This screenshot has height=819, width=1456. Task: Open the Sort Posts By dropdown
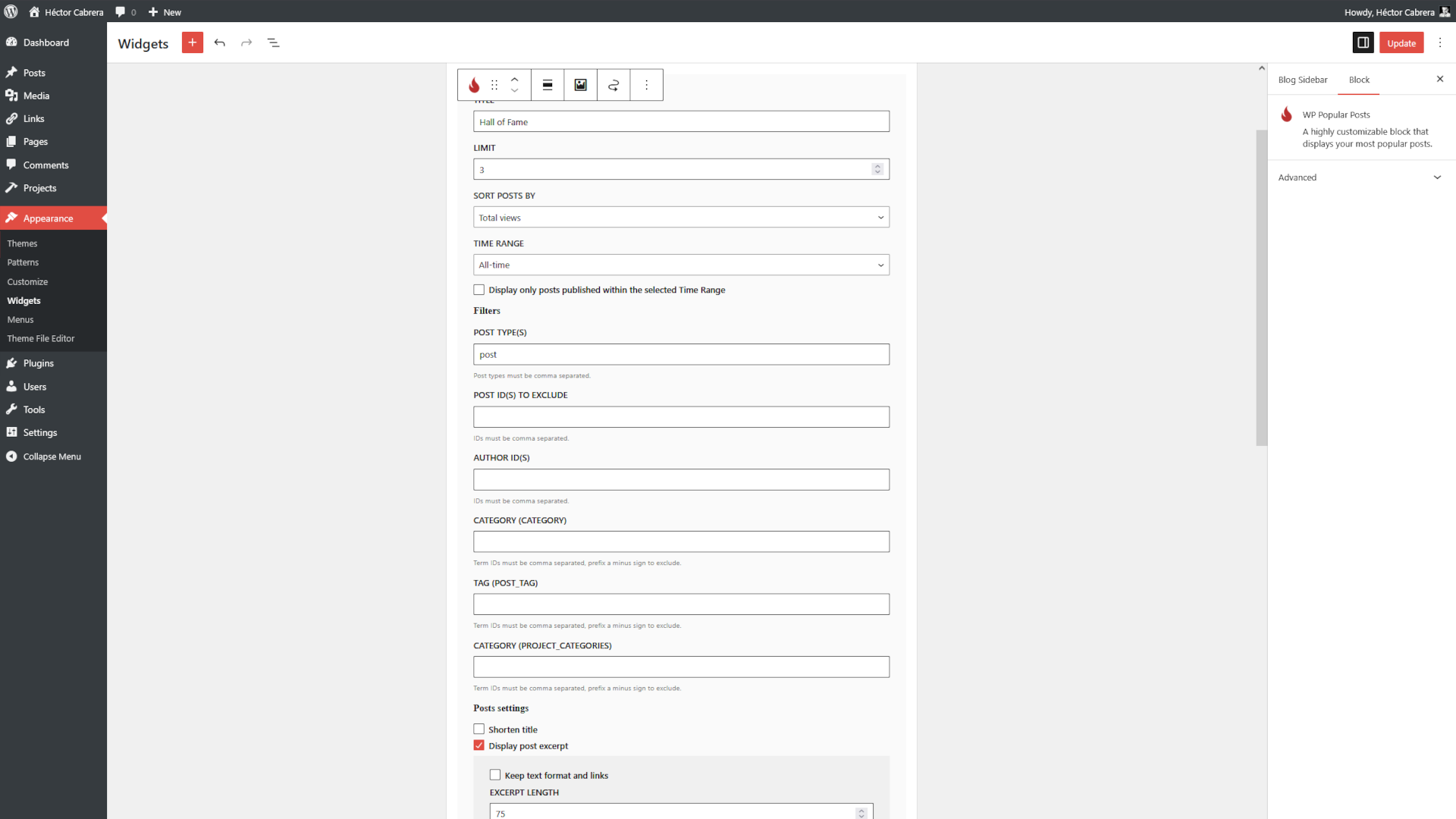(681, 218)
